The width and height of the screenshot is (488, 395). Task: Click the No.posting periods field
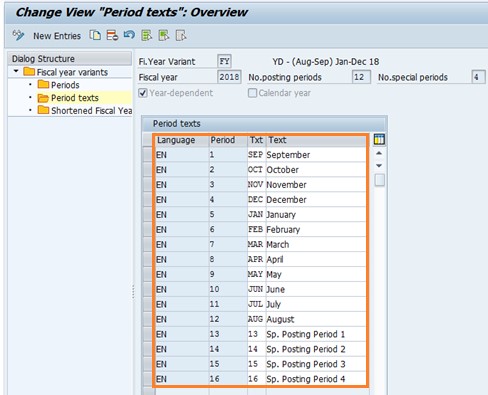[x=361, y=77]
